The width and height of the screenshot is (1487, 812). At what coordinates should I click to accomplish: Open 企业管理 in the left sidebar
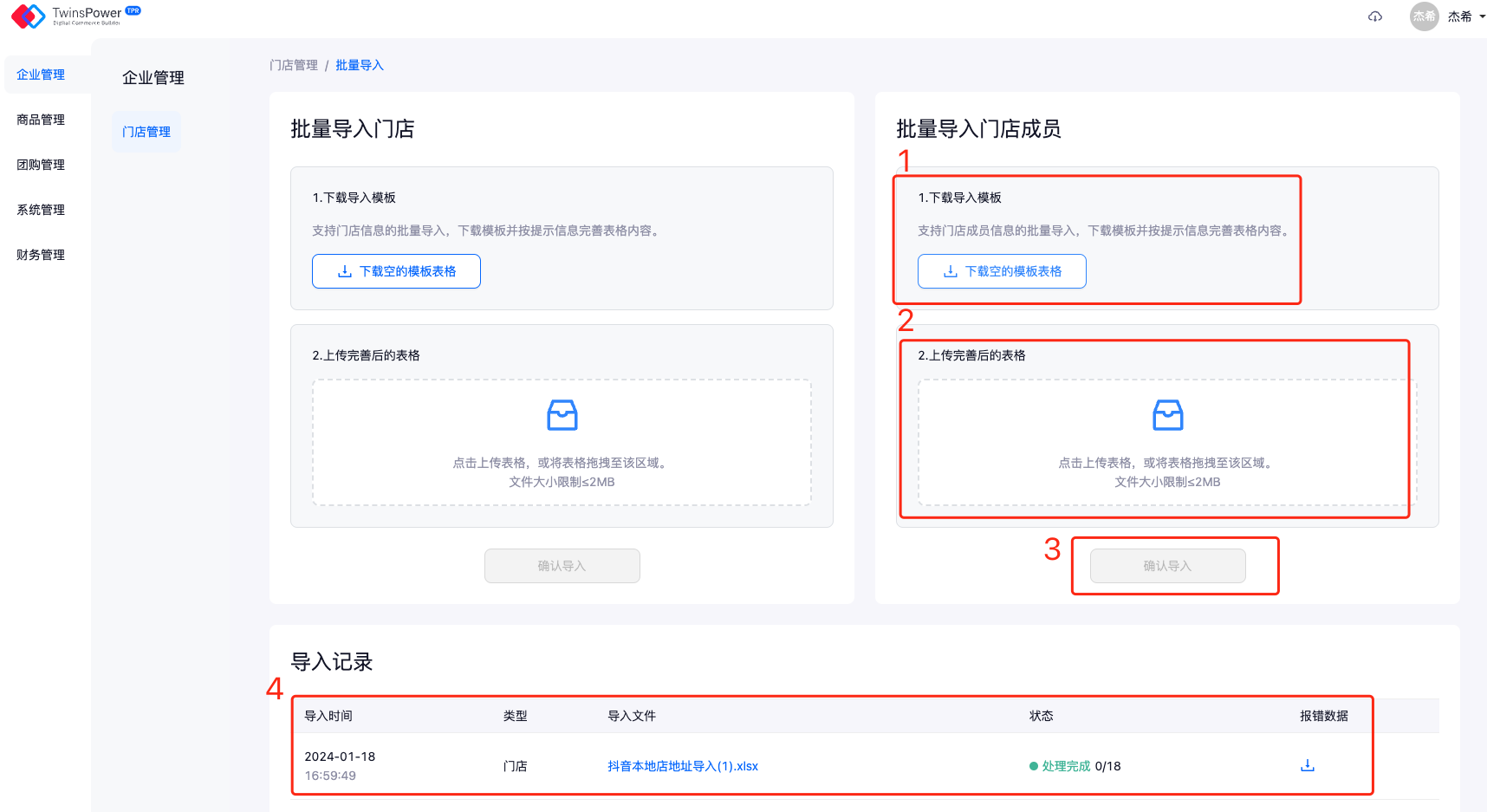[x=41, y=75]
